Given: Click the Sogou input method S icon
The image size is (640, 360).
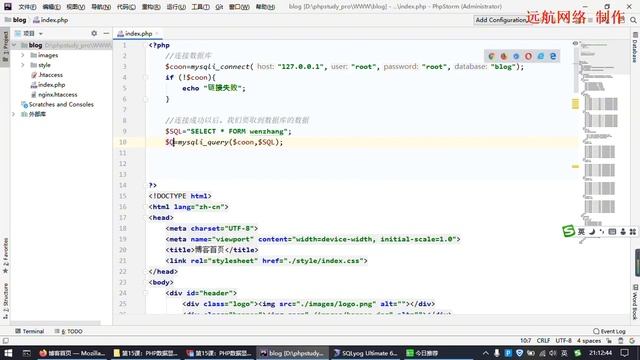Looking at the screenshot, I should pos(568,231).
